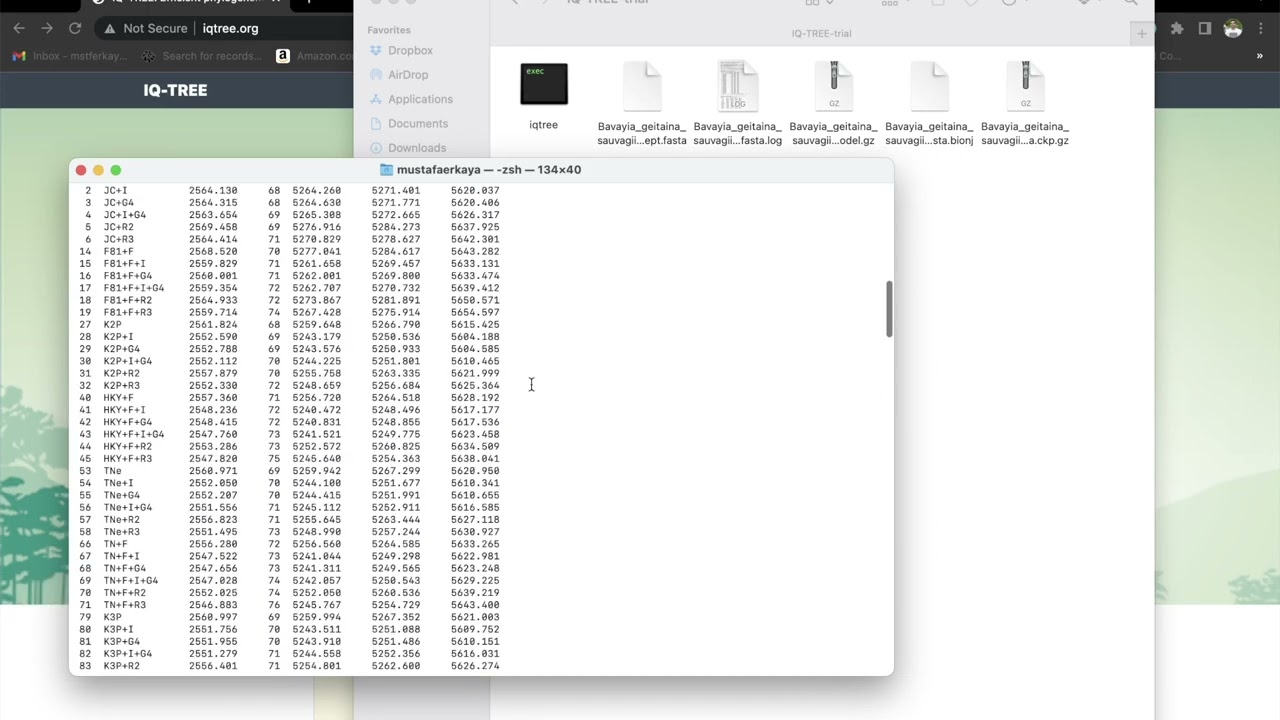
Task: Open the Gmail Inbox bookmark
Action: point(68,56)
